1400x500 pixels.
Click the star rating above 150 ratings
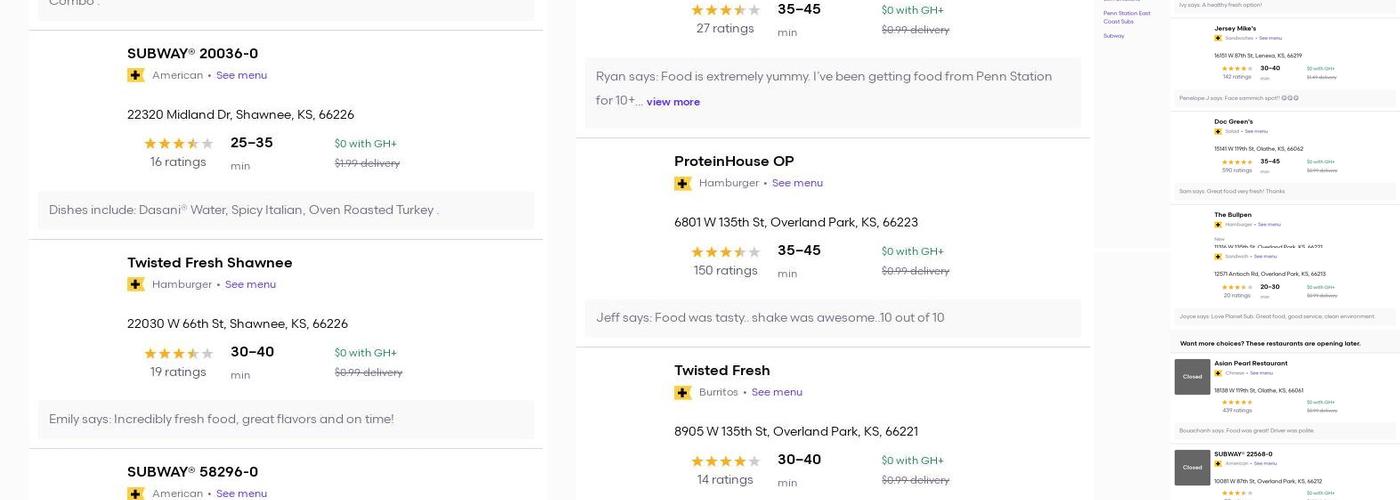(x=725, y=252)
